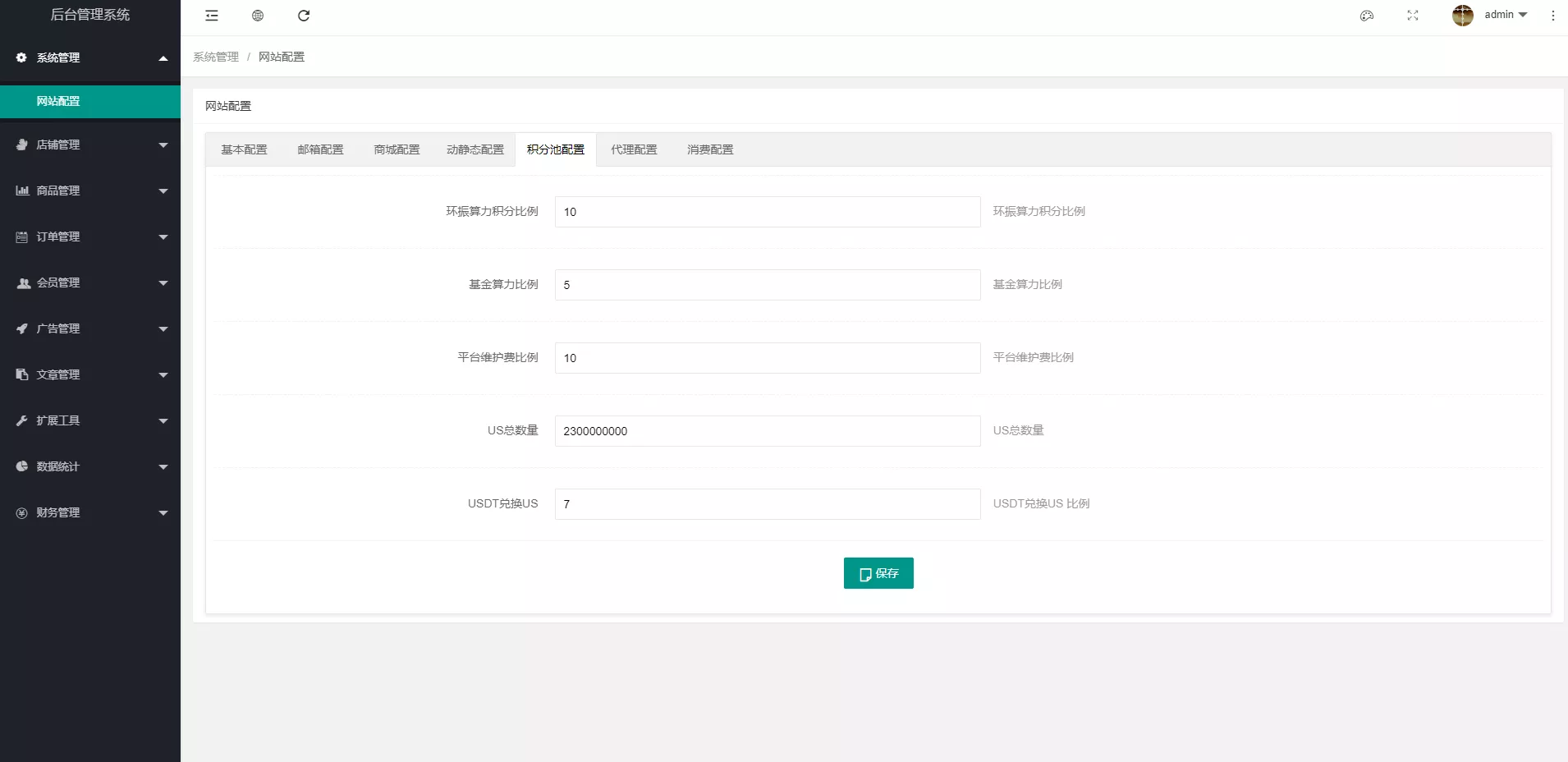Click the gear icon beside 系统管理
Viewport: 1568px width, 762px height.
[21, 57]
